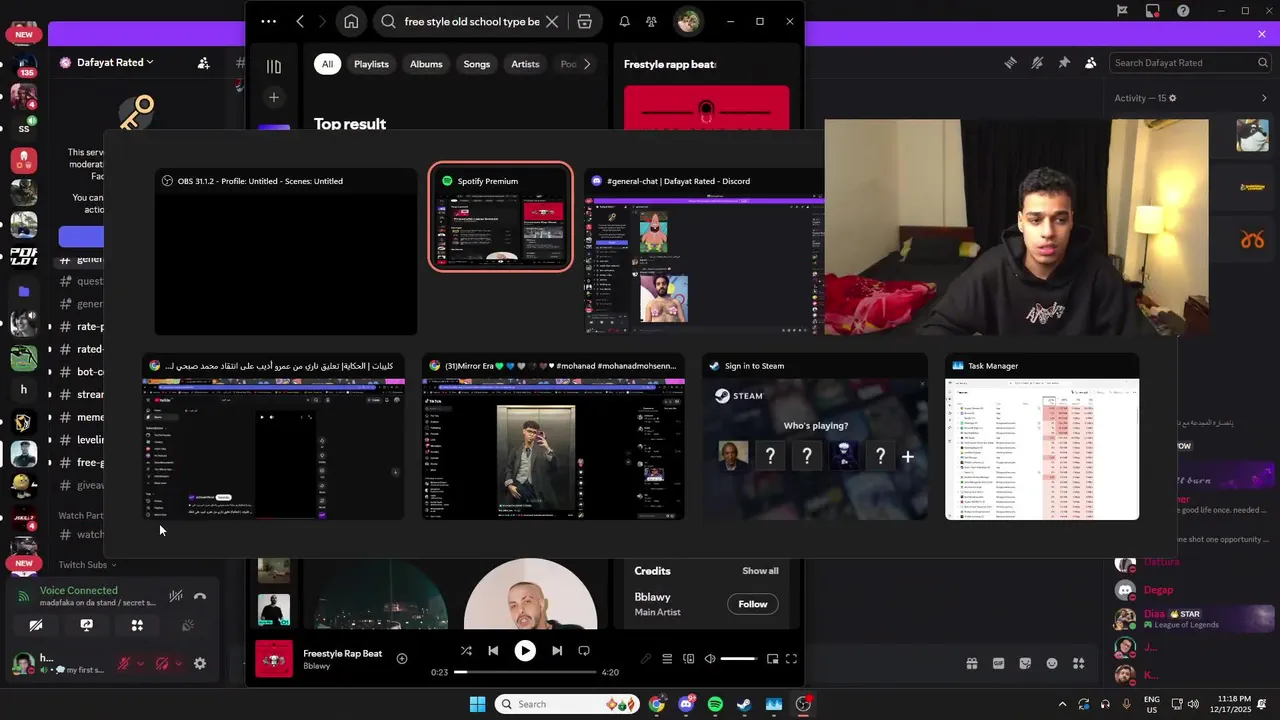Select the Spotify Premium window thumbnail
The height and width of the screenshot is (720, 1280).
point(500,217)
